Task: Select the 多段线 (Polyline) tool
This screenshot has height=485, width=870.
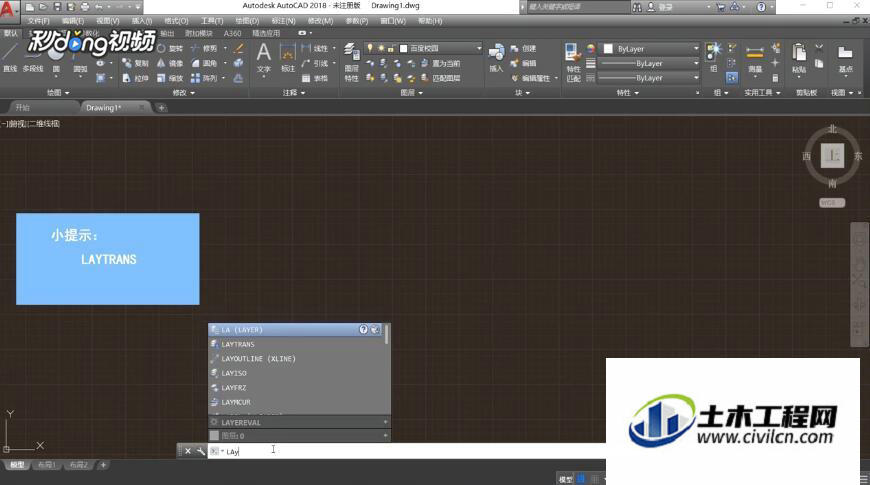Action: pyautogui.click(x=33, y=61)
